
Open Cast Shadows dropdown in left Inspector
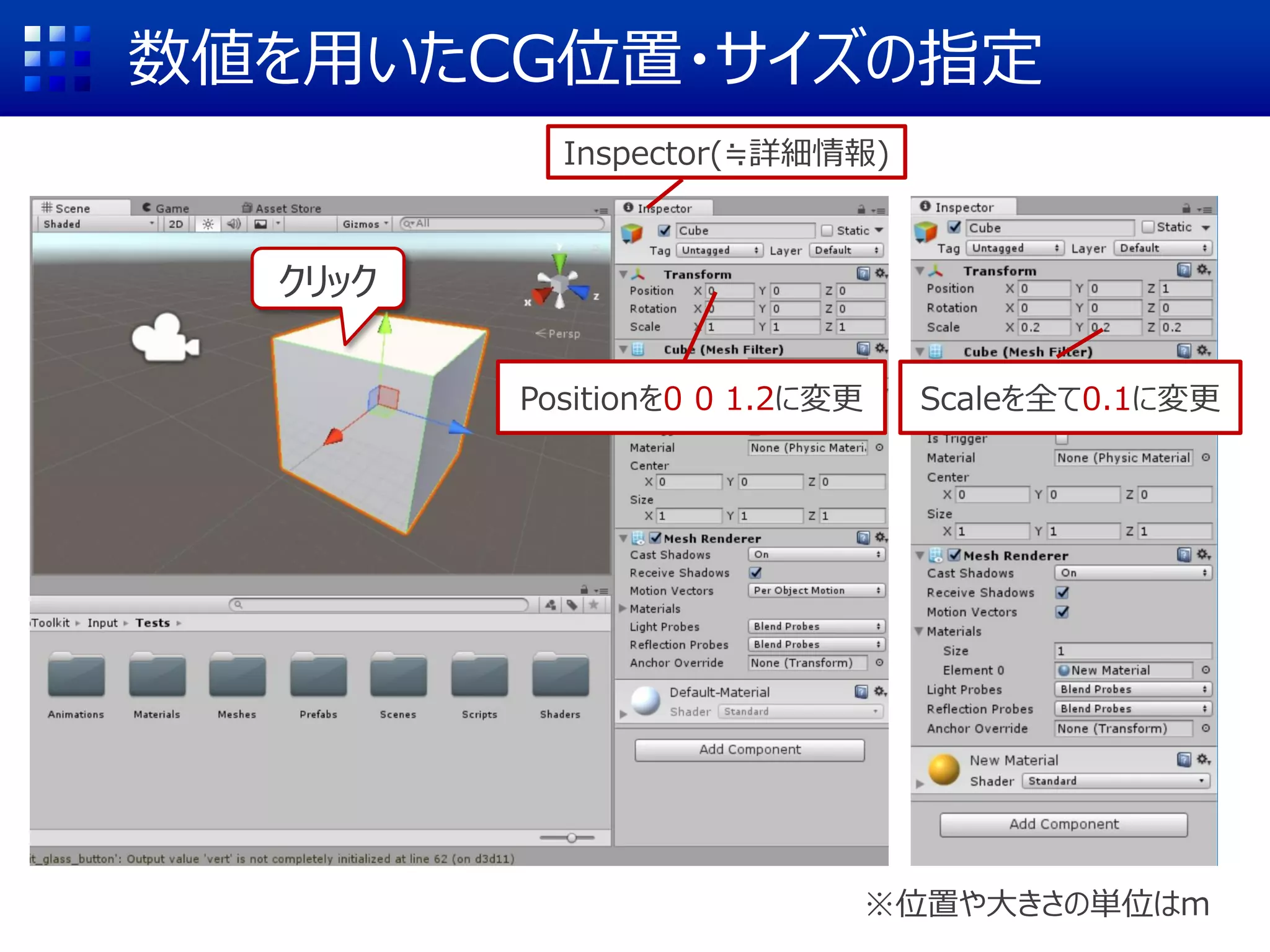817,555
